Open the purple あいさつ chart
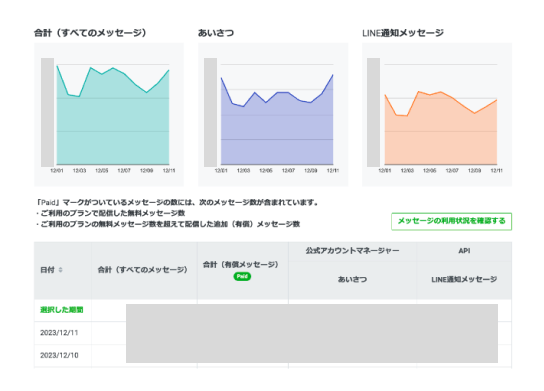Image resolution: width=544 pixels, height=391 pixels. point(273,114)
